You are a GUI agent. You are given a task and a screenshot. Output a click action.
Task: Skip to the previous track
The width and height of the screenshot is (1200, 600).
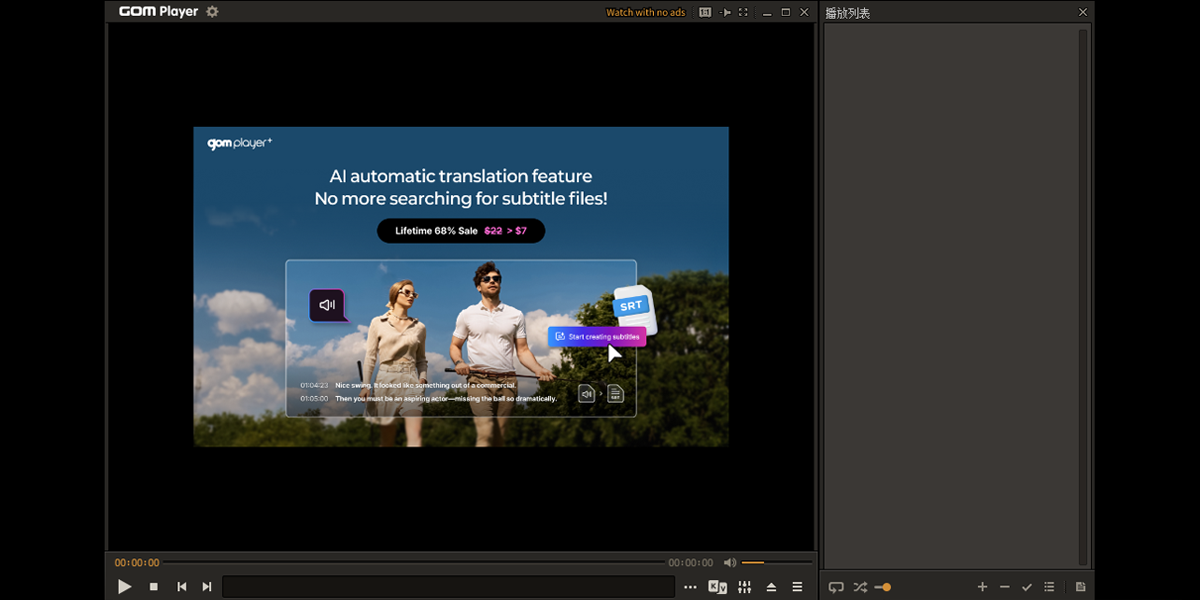pyautogui.click(x=181, y=587)
